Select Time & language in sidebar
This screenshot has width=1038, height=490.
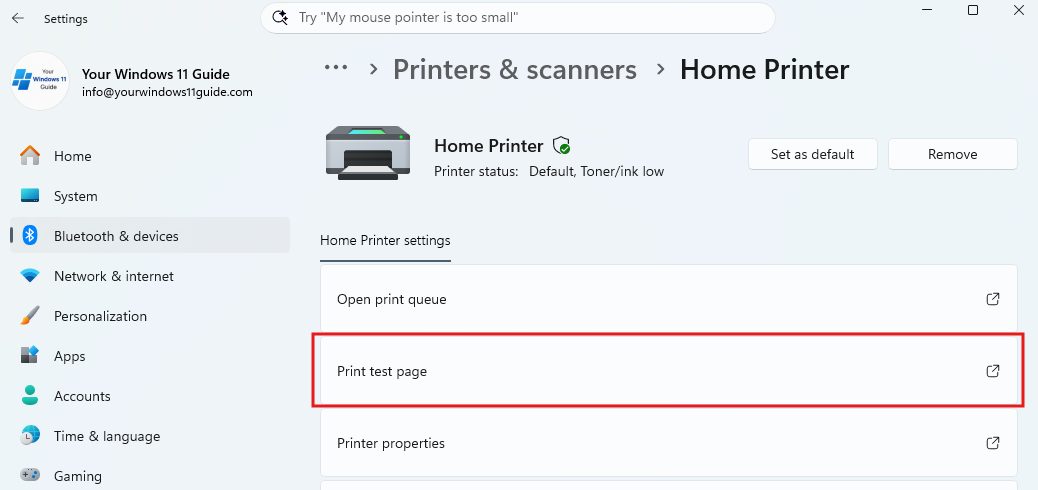pos(150,436)
